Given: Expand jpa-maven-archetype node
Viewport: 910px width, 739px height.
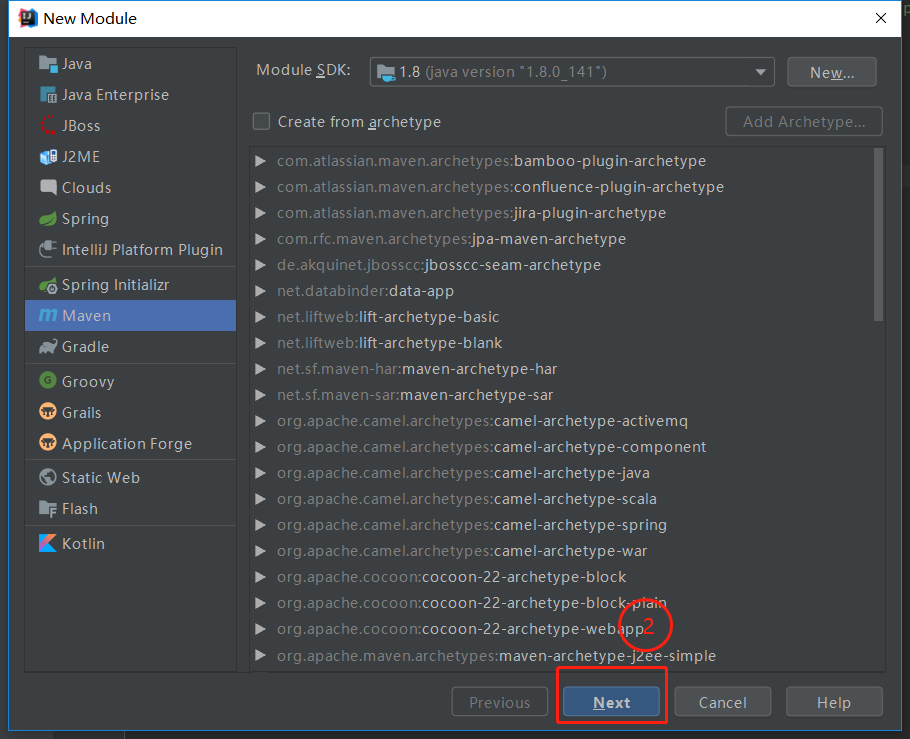Looking at the screenshot, I should [x=261, y=239].
